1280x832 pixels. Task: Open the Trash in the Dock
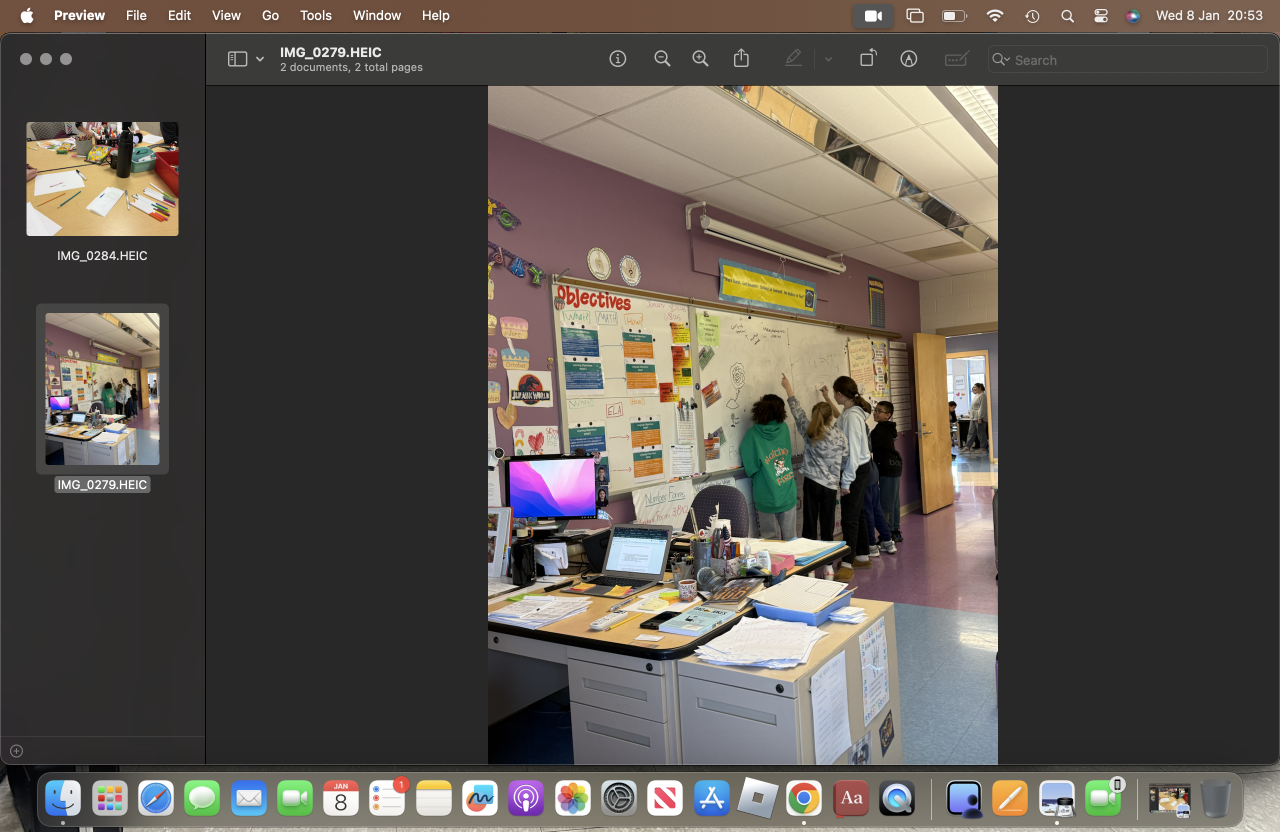1216,798
